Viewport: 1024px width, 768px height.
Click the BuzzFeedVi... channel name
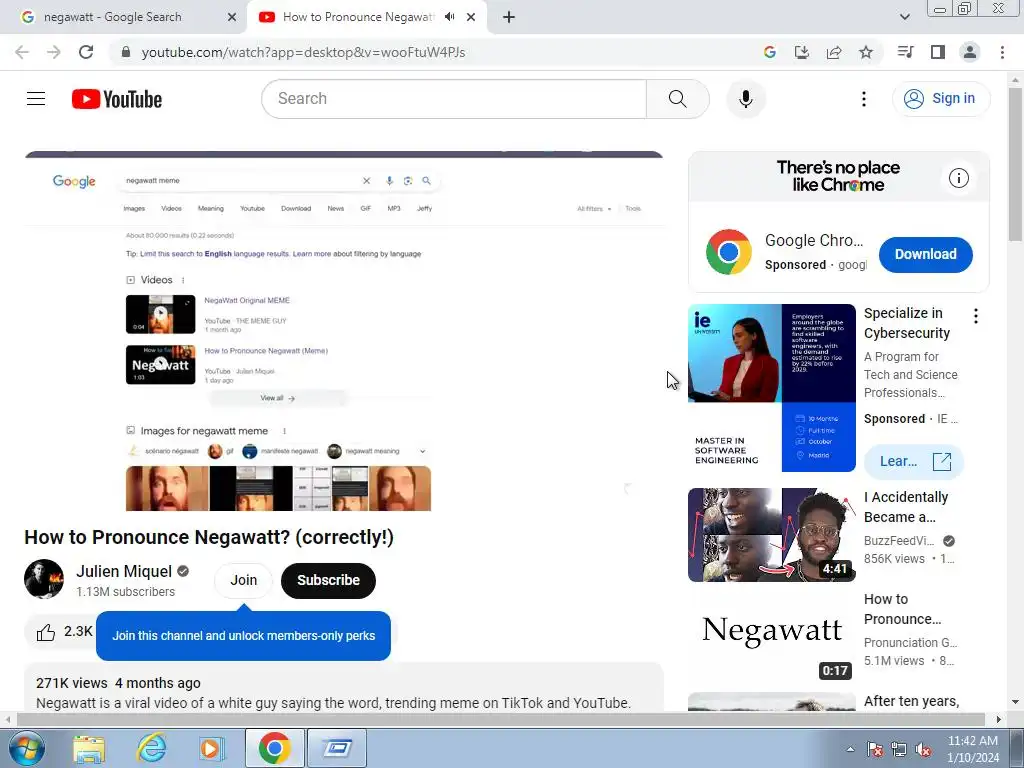[899, 541]
